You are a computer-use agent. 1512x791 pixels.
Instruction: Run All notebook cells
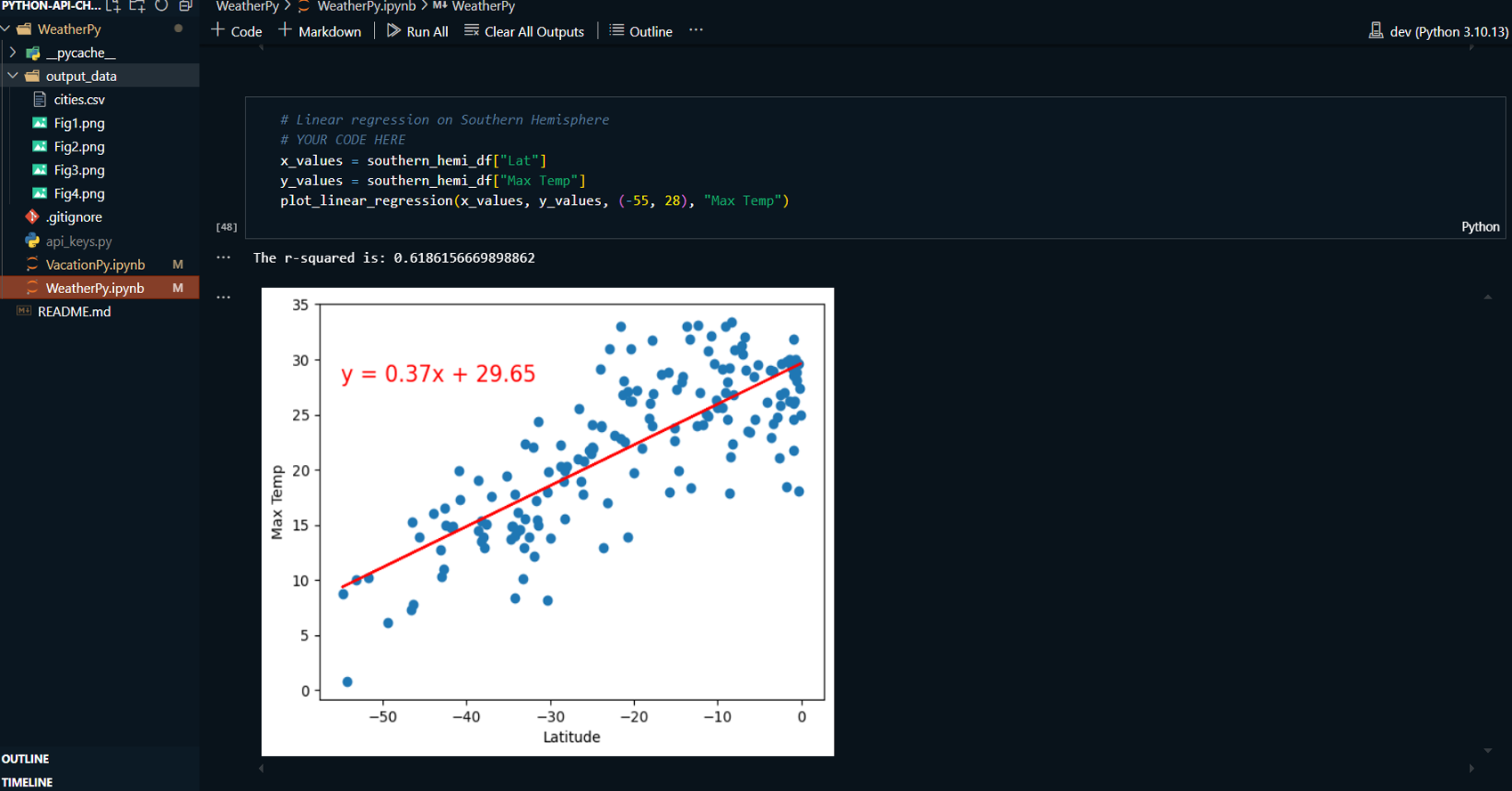tap(418, 31)
